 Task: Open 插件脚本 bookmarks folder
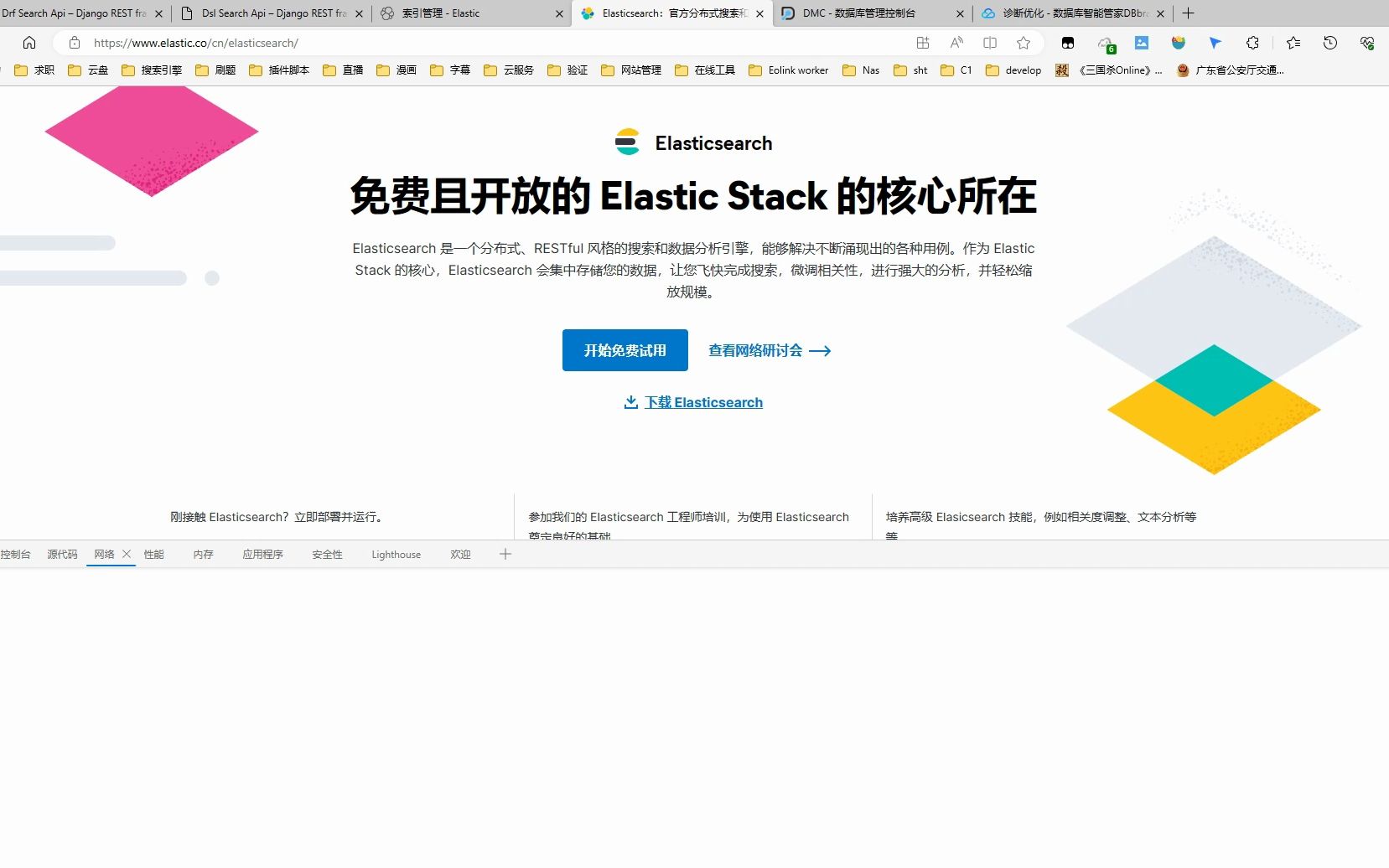click(x=279, y=70)
